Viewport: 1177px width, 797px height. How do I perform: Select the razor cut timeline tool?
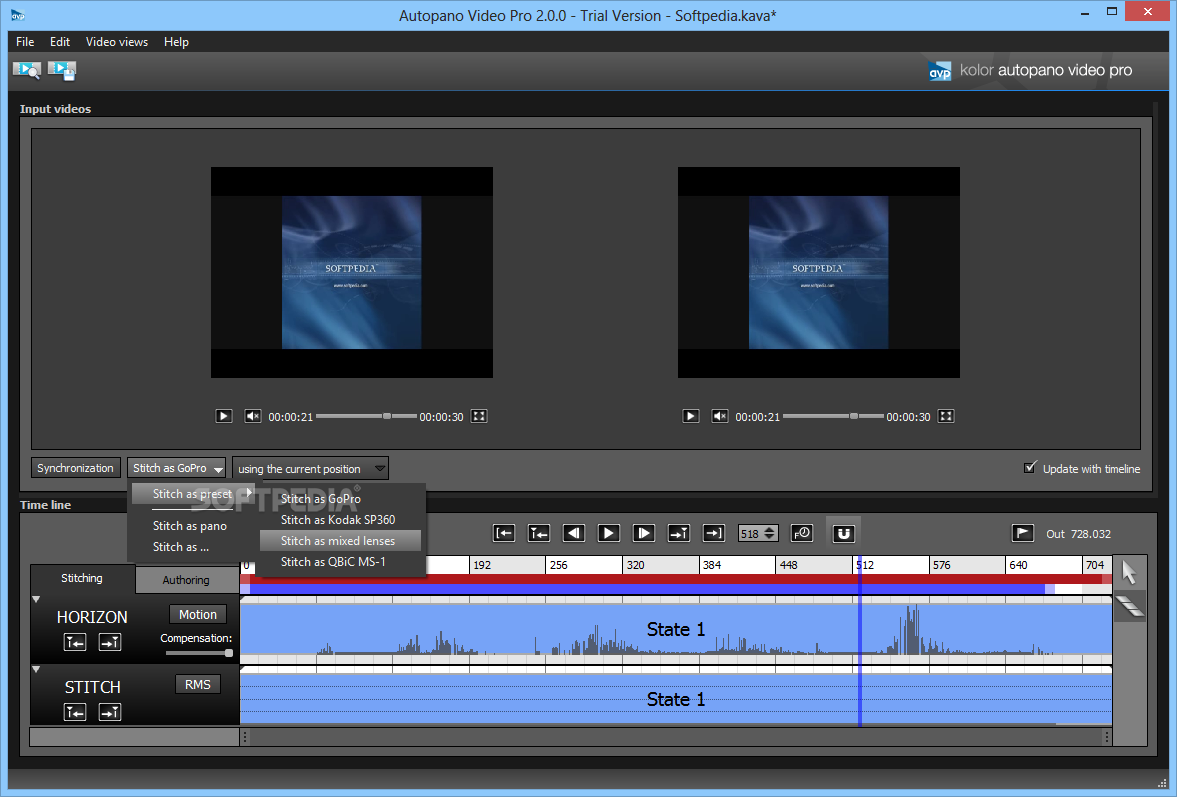pos(1130,606)
